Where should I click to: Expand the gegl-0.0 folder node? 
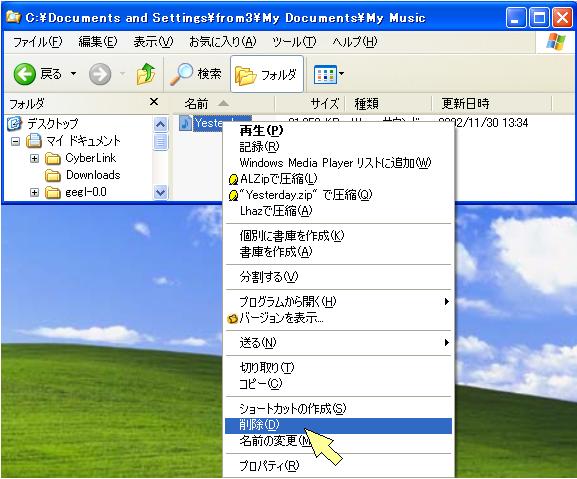coord(34,192)
